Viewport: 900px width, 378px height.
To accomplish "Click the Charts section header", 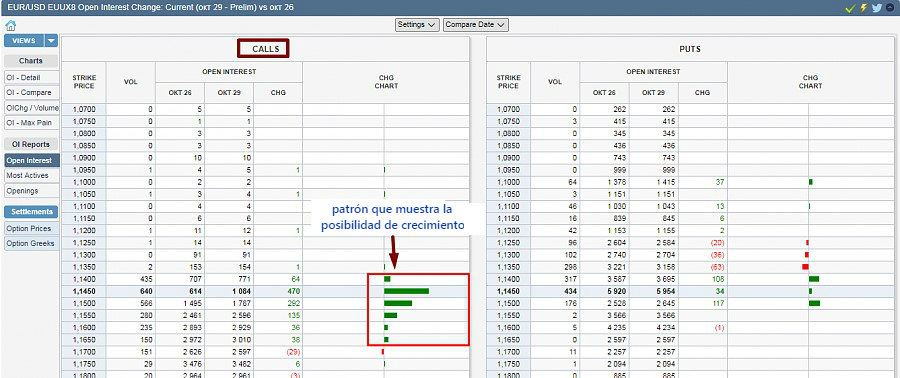I will point(31,61).
